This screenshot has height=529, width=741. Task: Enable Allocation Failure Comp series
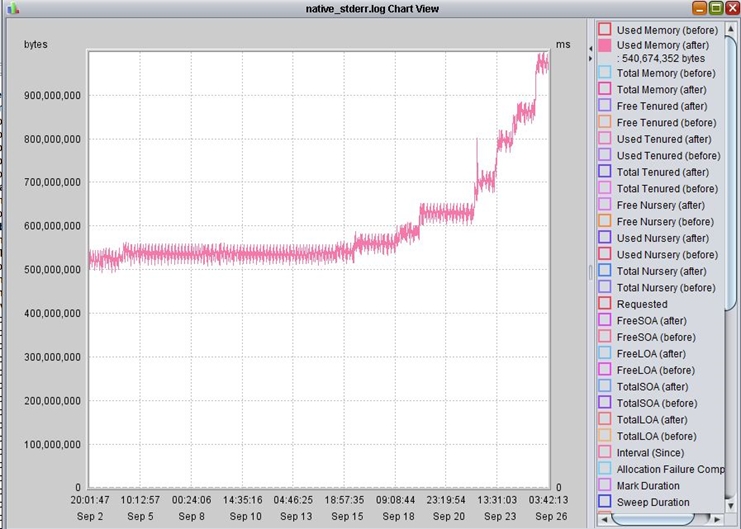pos(604,468)
